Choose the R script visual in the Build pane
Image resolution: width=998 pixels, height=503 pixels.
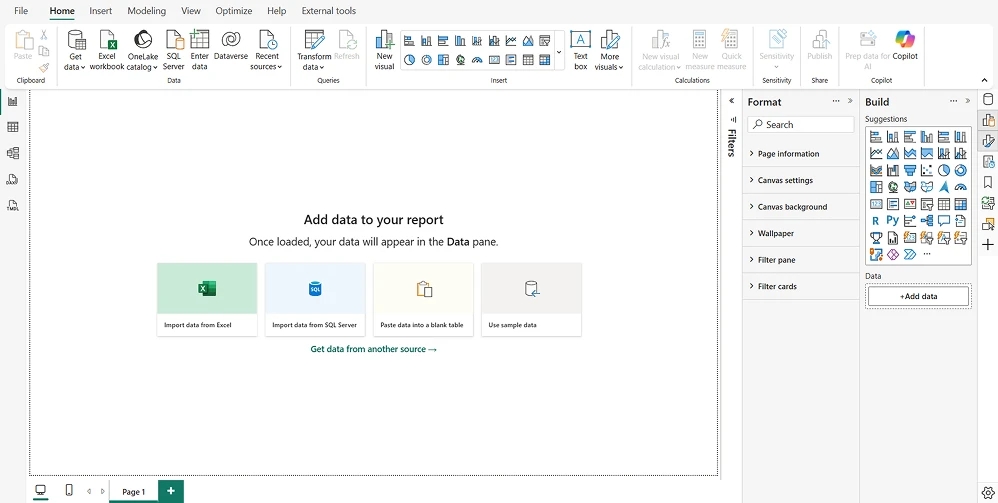(876, 221)
